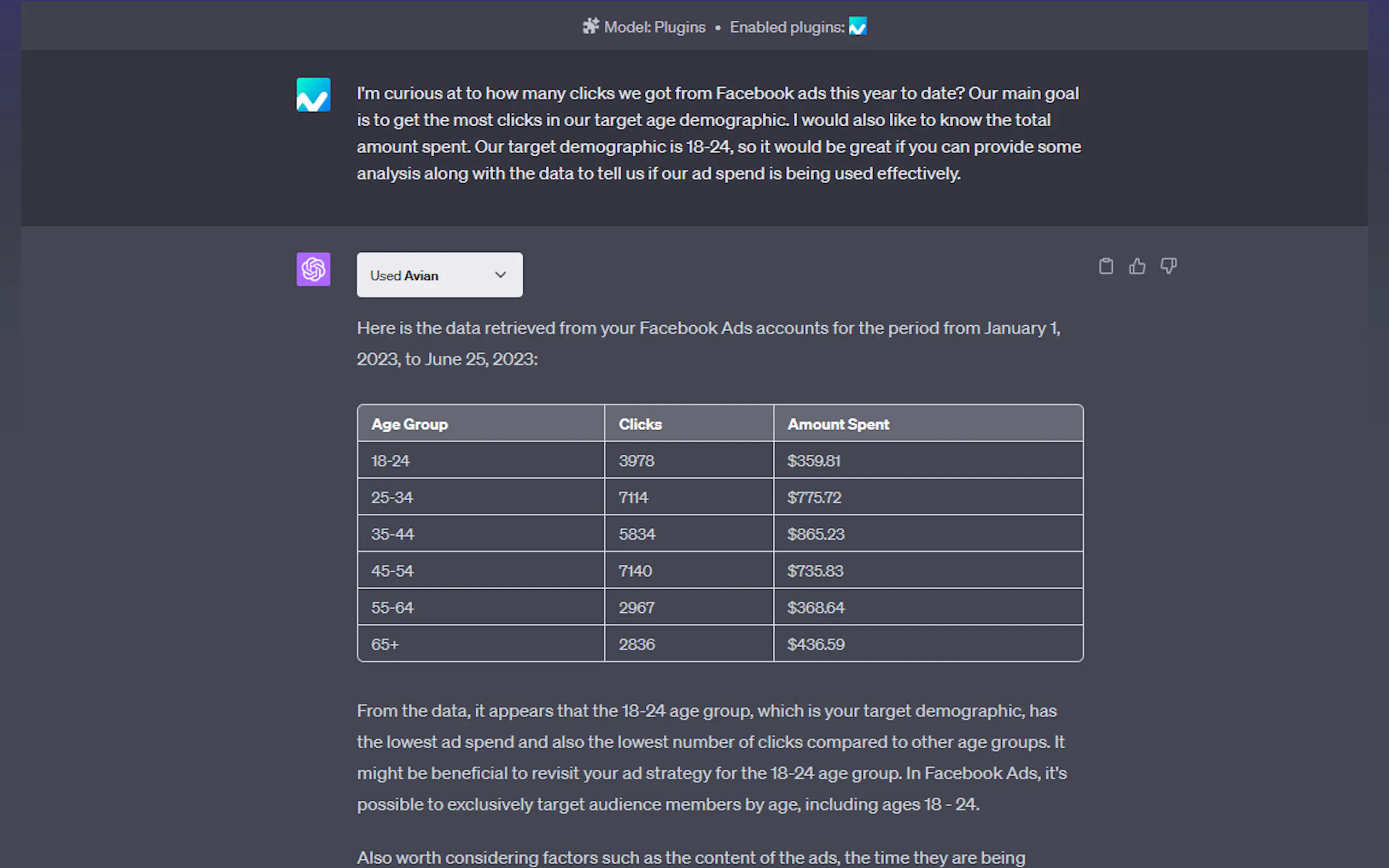Click the Model: Plugins label

point(655,27)
